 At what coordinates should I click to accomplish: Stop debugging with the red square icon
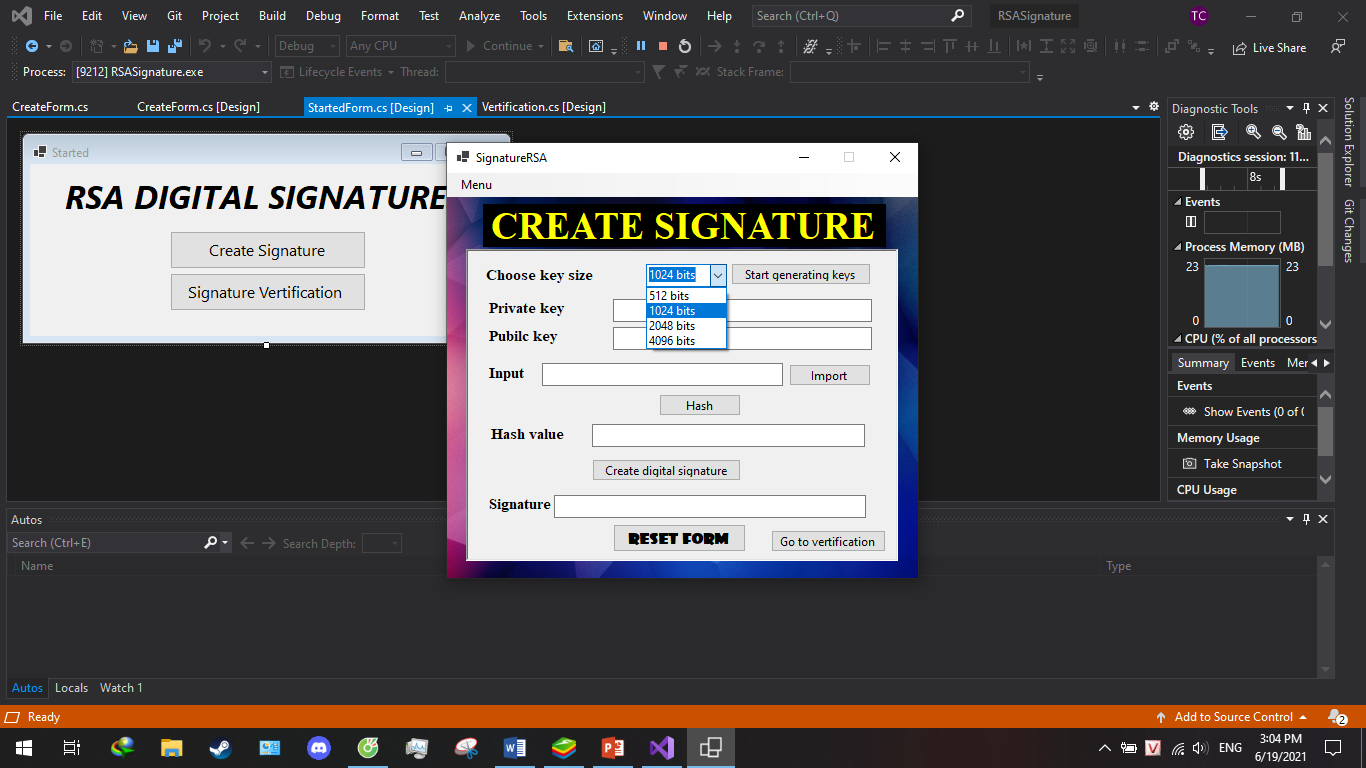pyautogui.click(x=662, y=46)
